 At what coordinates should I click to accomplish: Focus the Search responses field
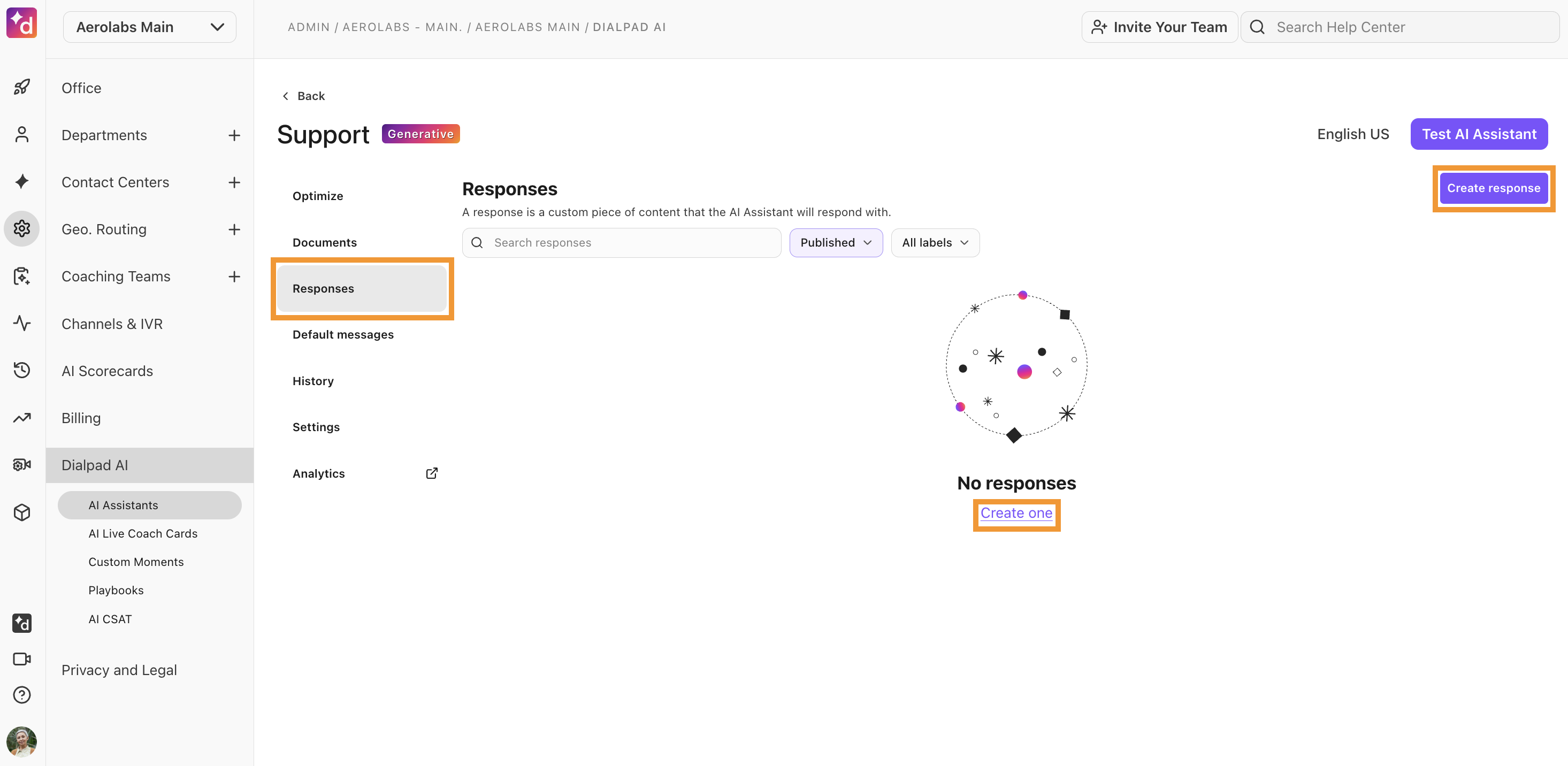pyautogui.click(x=622, y=243)
